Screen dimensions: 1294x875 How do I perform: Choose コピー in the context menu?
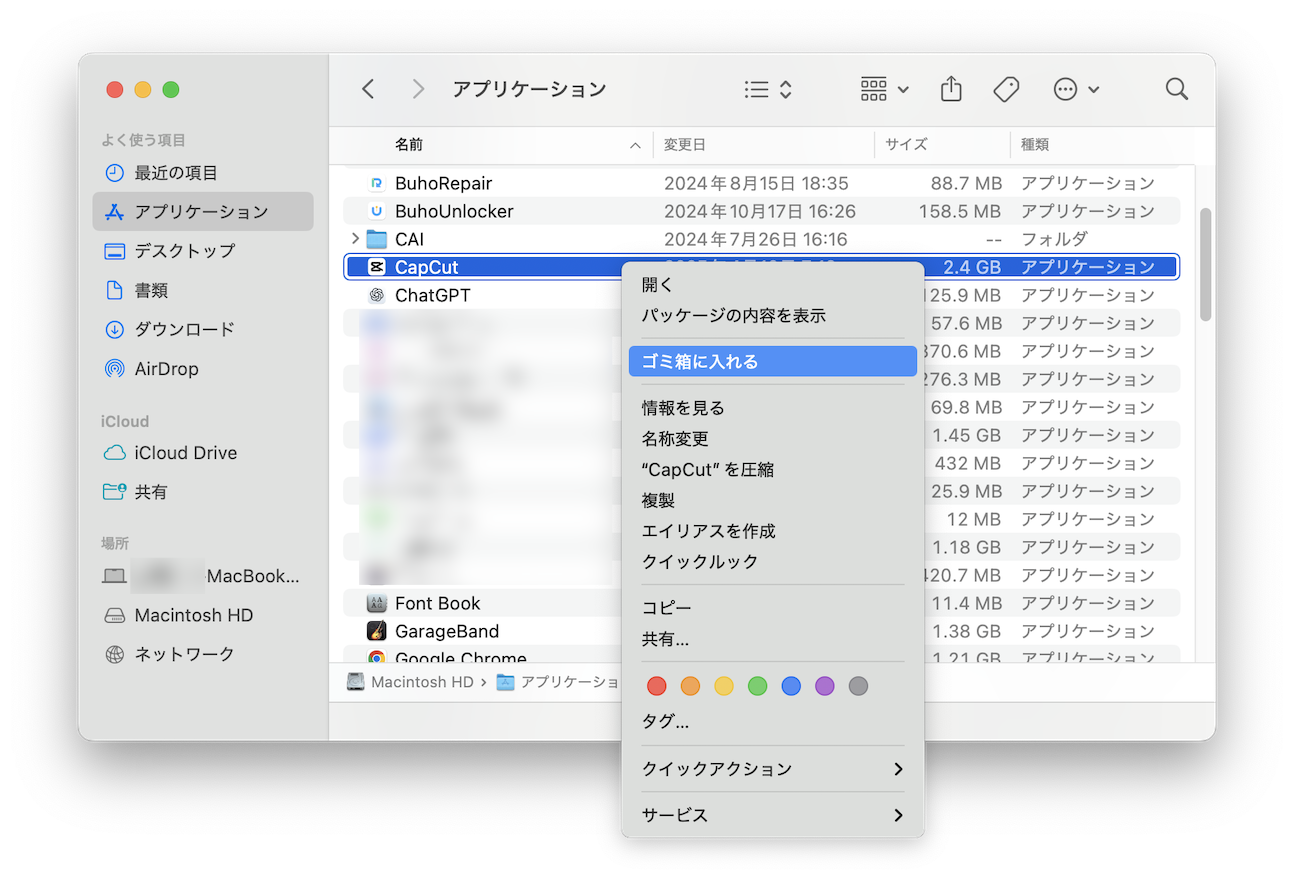(772, 608)
